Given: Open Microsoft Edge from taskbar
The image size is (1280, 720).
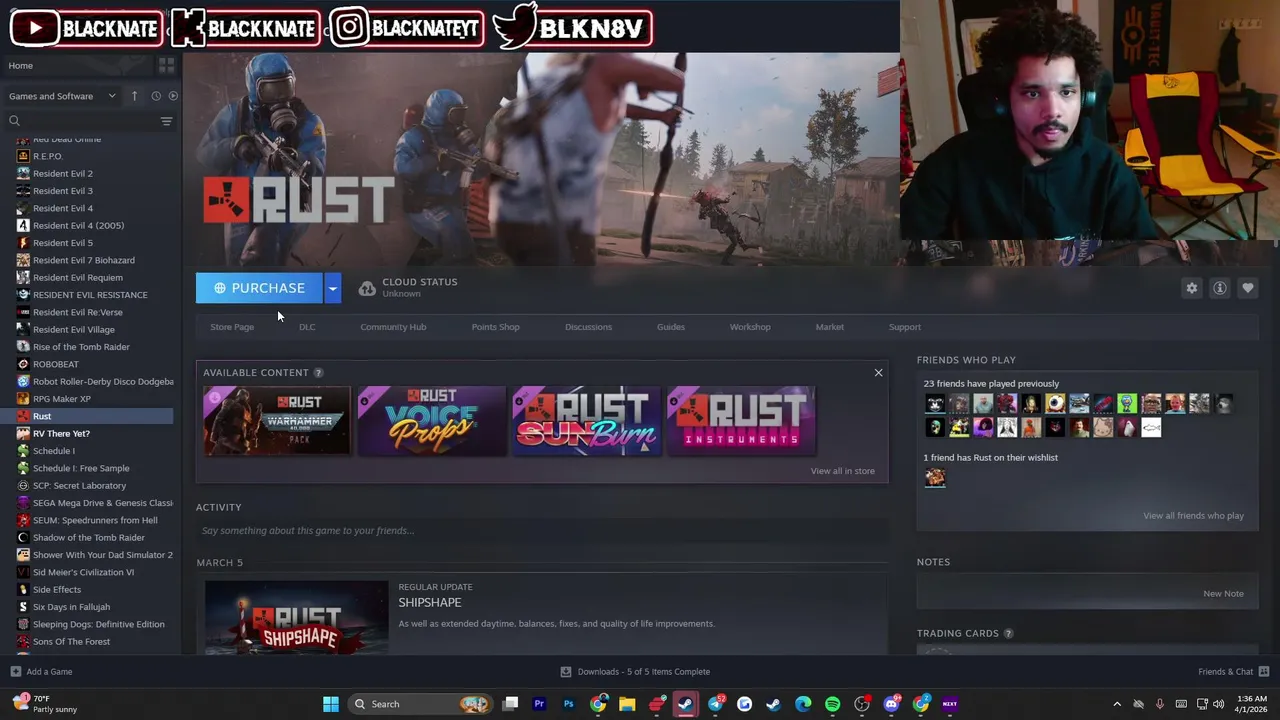Looking at the screenshot, I should (x=803, y=704).
